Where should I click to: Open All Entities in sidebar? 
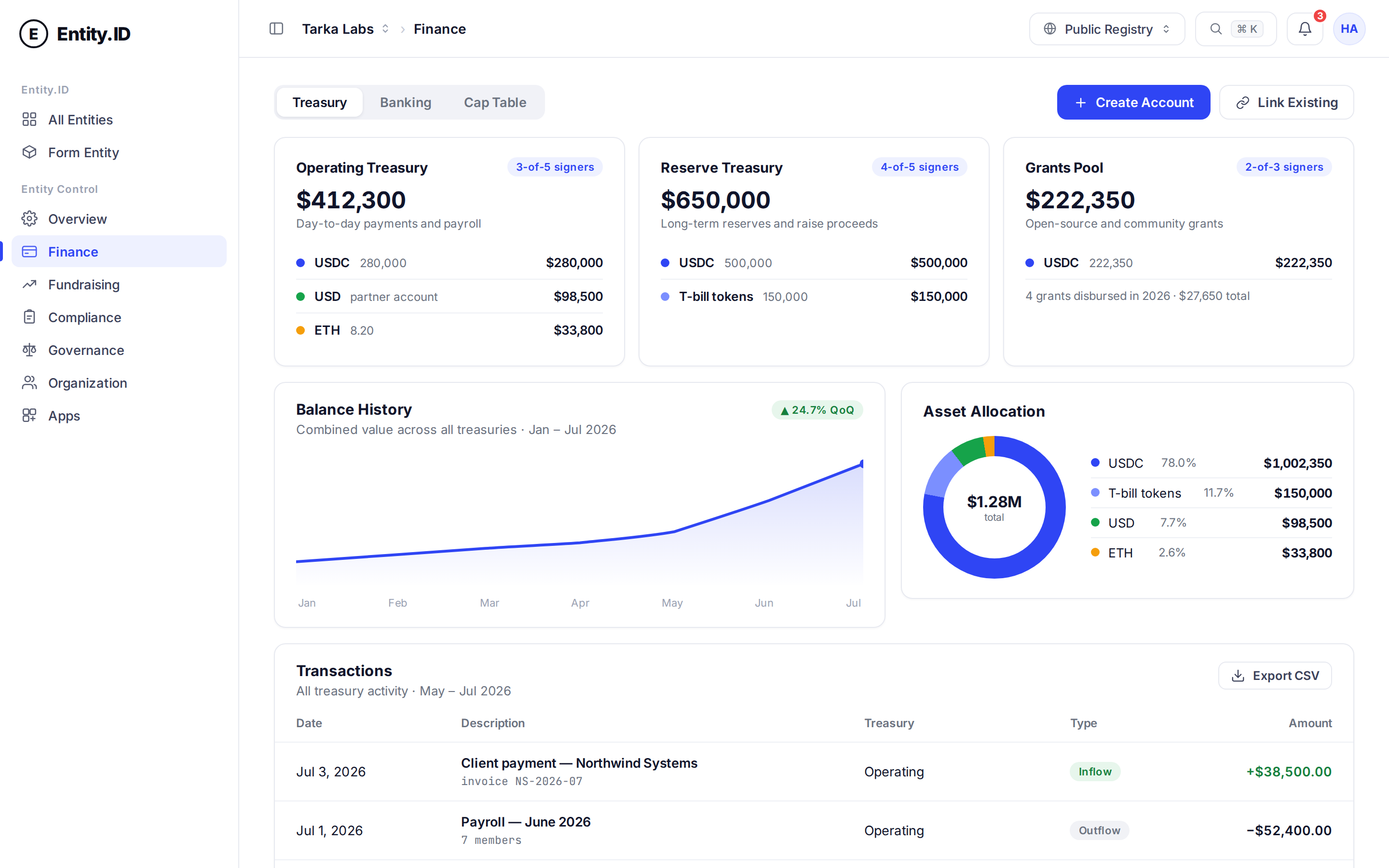[x=119, y=120]
